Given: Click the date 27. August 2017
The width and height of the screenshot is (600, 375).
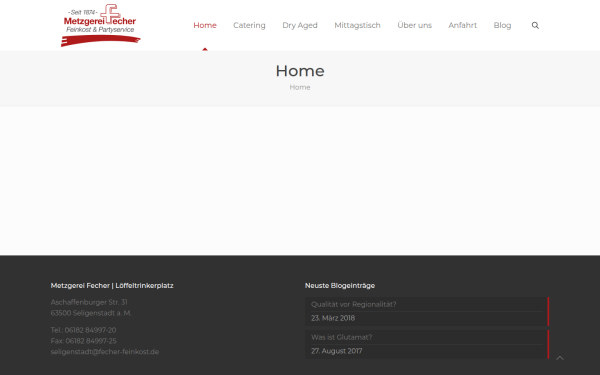Looking at the screenshot, I should tap(336, 351).
